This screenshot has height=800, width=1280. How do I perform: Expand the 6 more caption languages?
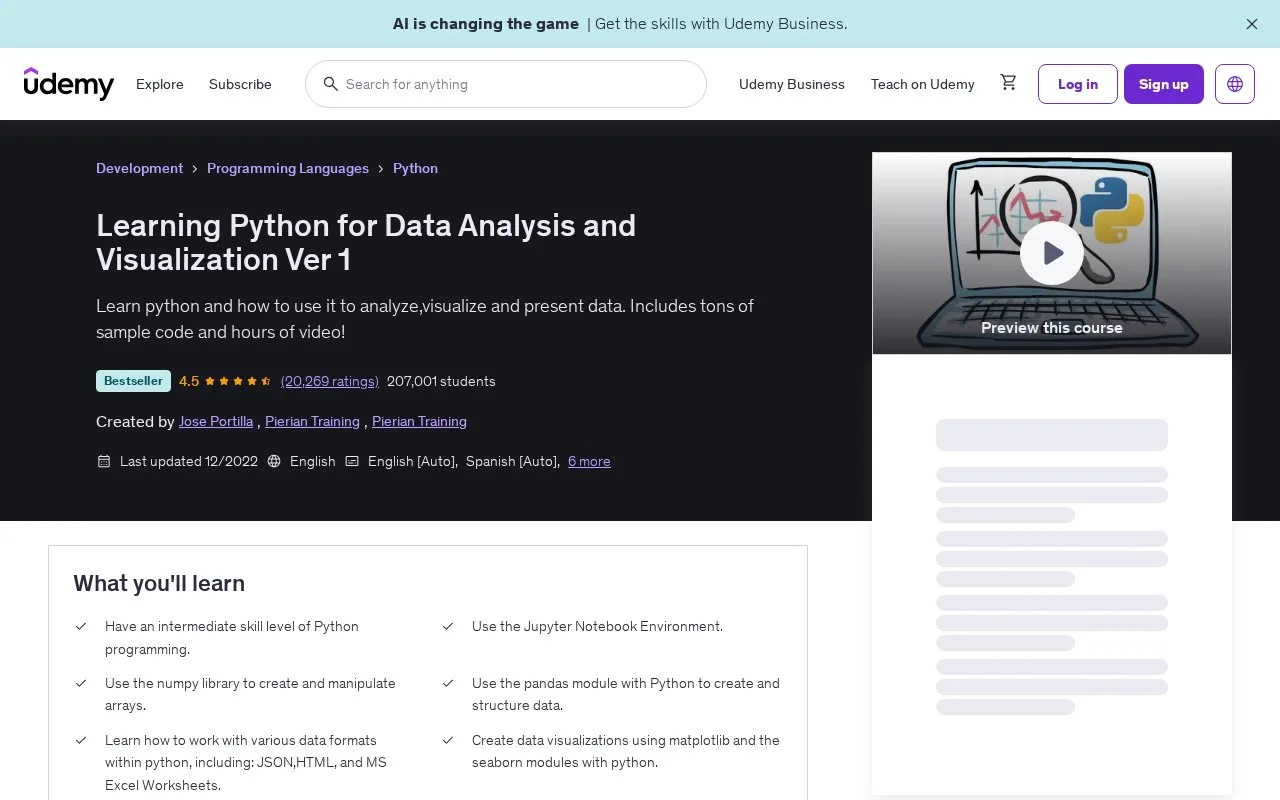click(589, 461)
